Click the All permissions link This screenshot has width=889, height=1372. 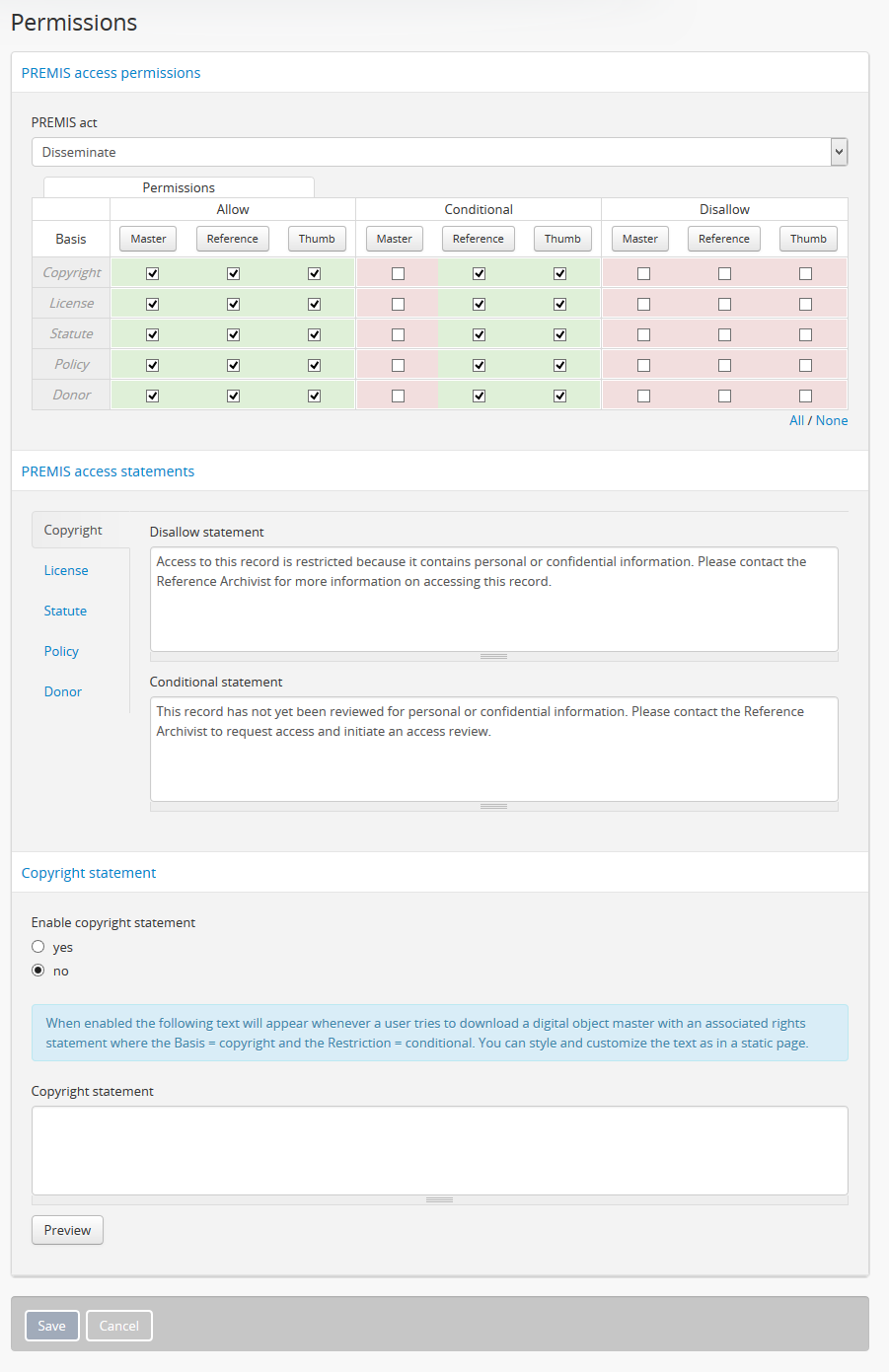796,420
